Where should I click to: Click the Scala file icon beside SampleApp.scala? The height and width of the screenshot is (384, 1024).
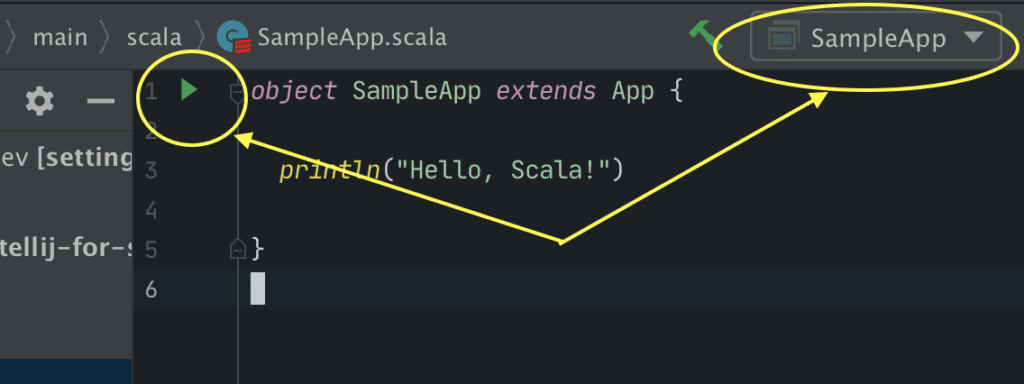tap(234, 37)
